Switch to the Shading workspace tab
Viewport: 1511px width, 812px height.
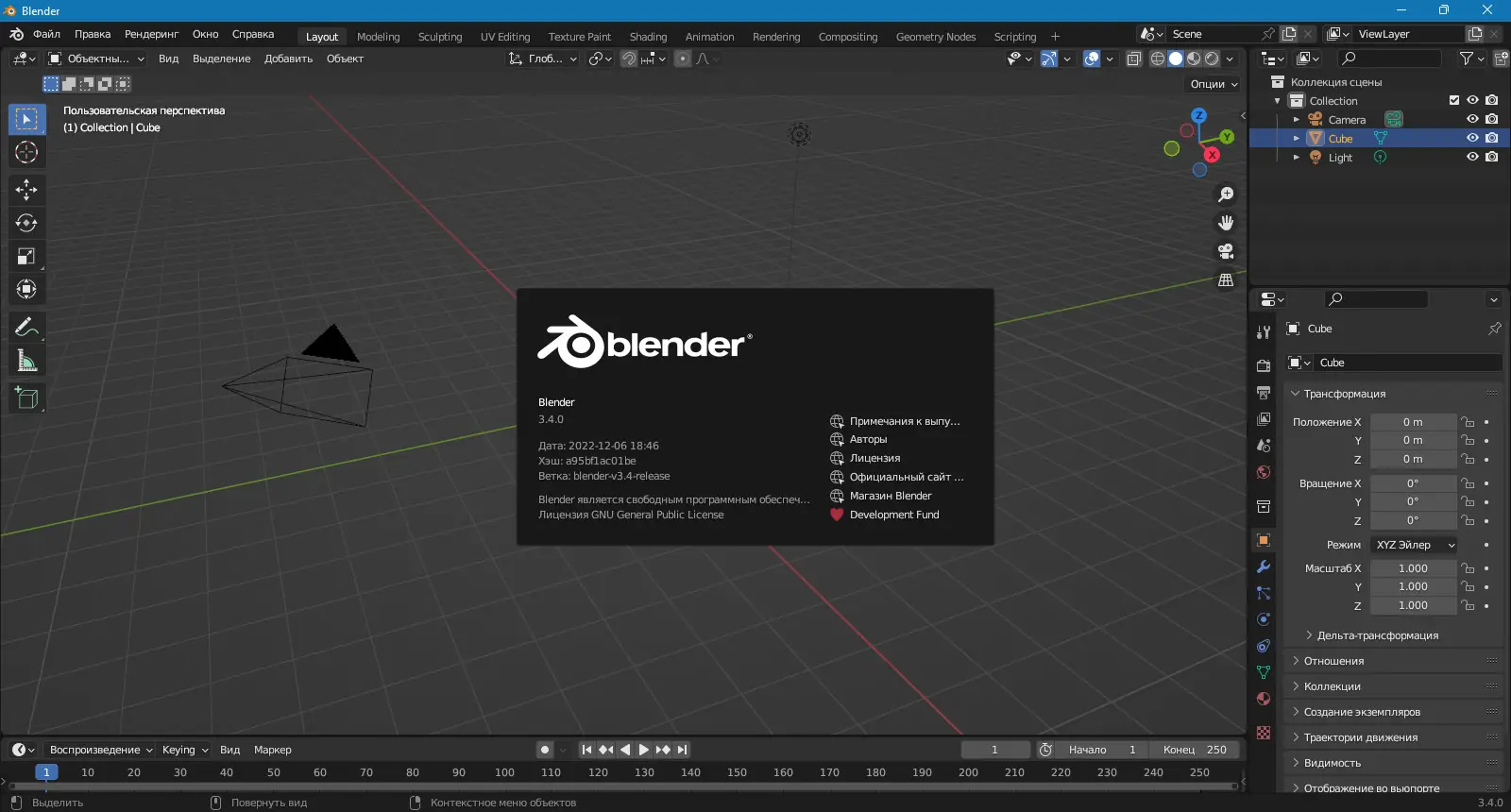648,37
